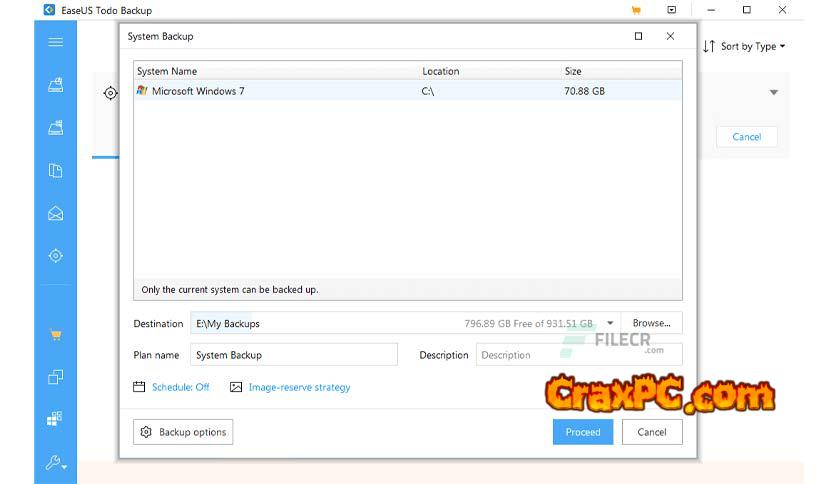Click Browse... to choose destination
The width and height of the screenshot is (836, 484).
pyautogui.click(x=652, y=323)
